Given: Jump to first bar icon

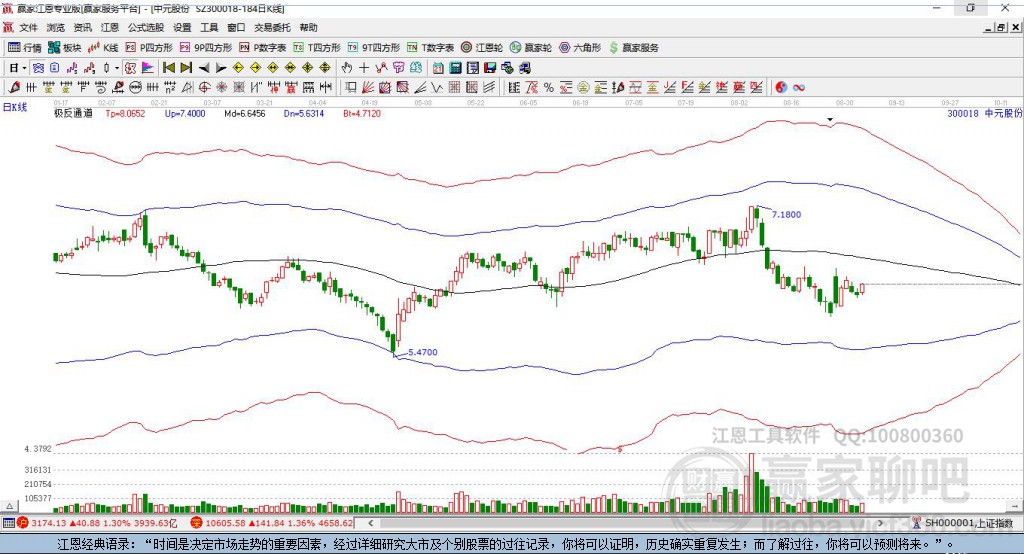Looking at the screenshot, I should pyautogui.click(x=168, y=68).
